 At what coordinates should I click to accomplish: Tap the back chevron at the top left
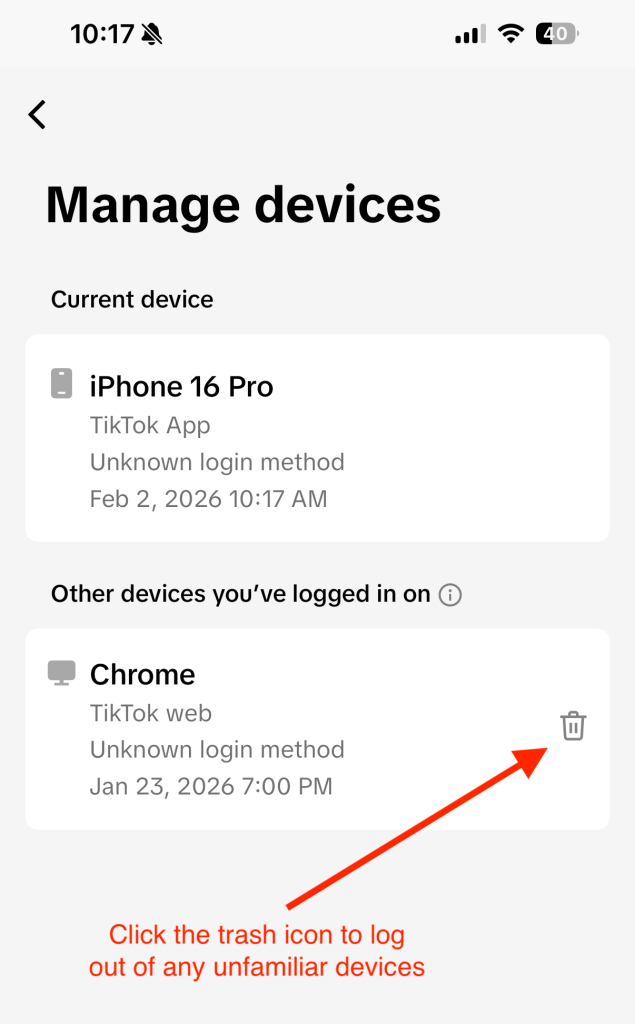pos(37,114)
